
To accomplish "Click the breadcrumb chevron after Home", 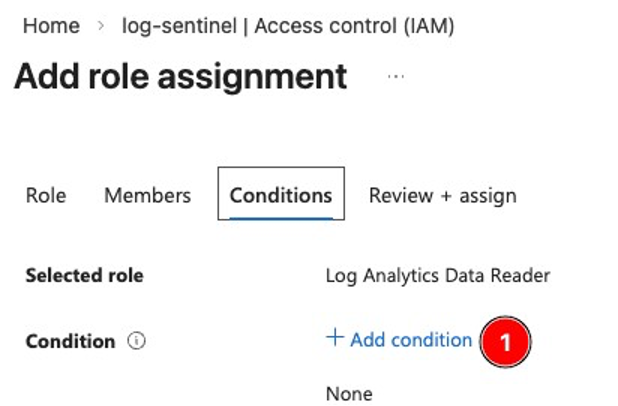I will pyautogui.click(x=101, y=26).
